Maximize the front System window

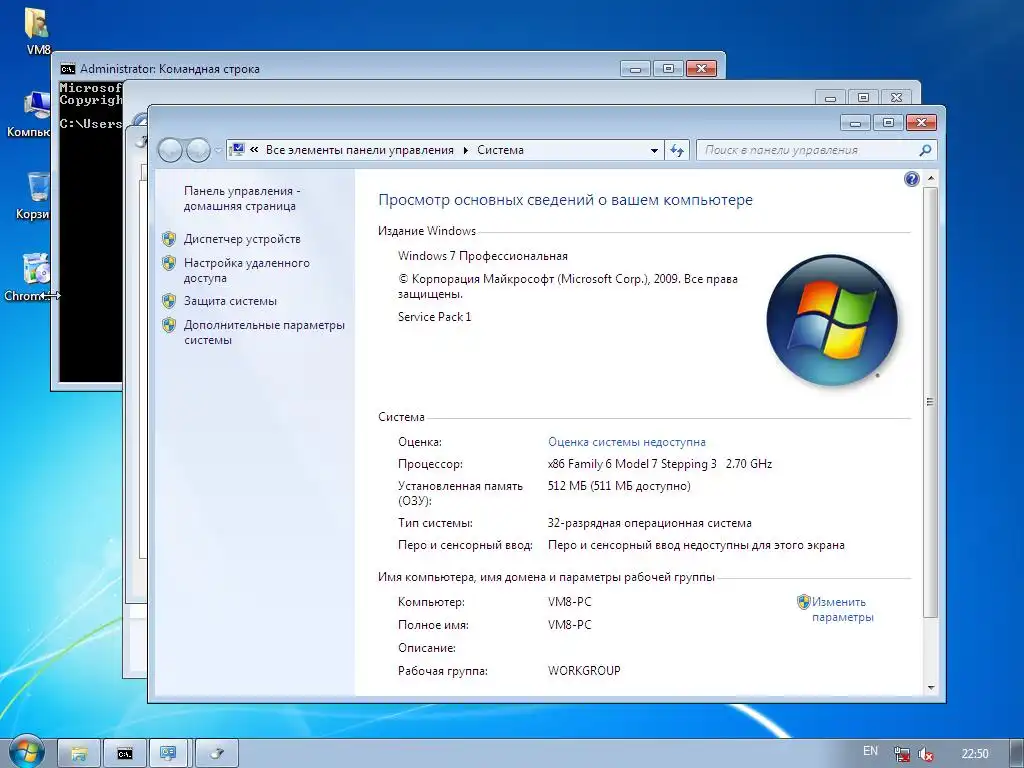(x=888, y=123)
